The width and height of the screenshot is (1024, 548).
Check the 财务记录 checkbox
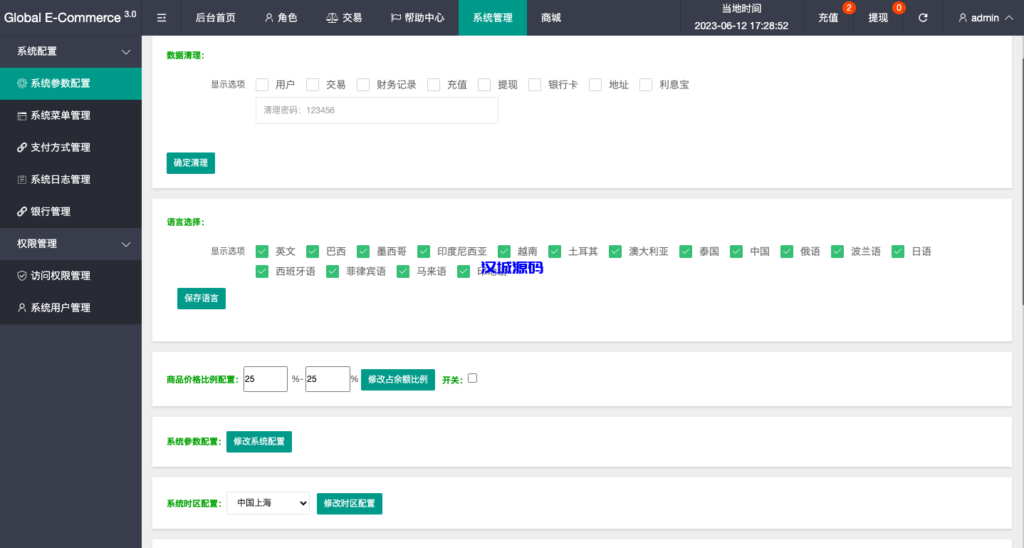point(363,84)
